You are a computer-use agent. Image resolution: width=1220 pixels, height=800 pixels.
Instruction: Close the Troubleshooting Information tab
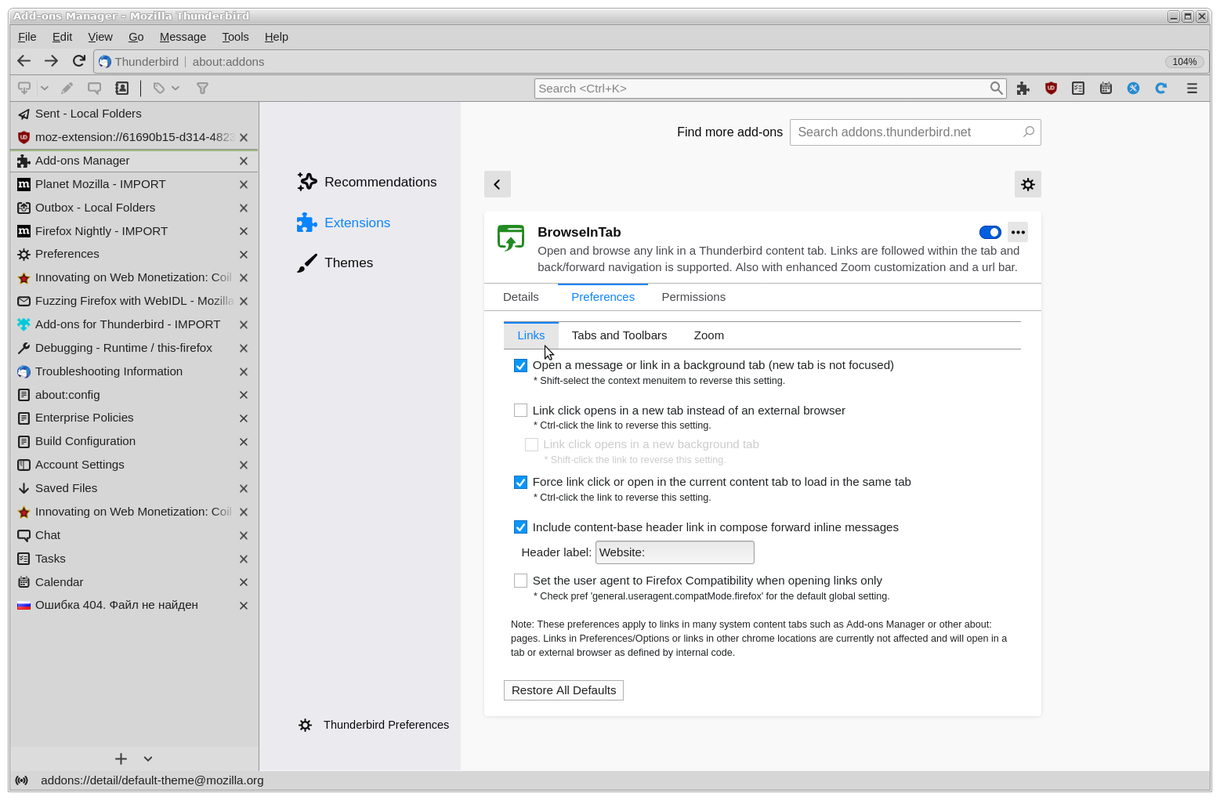tap(243, 371)
